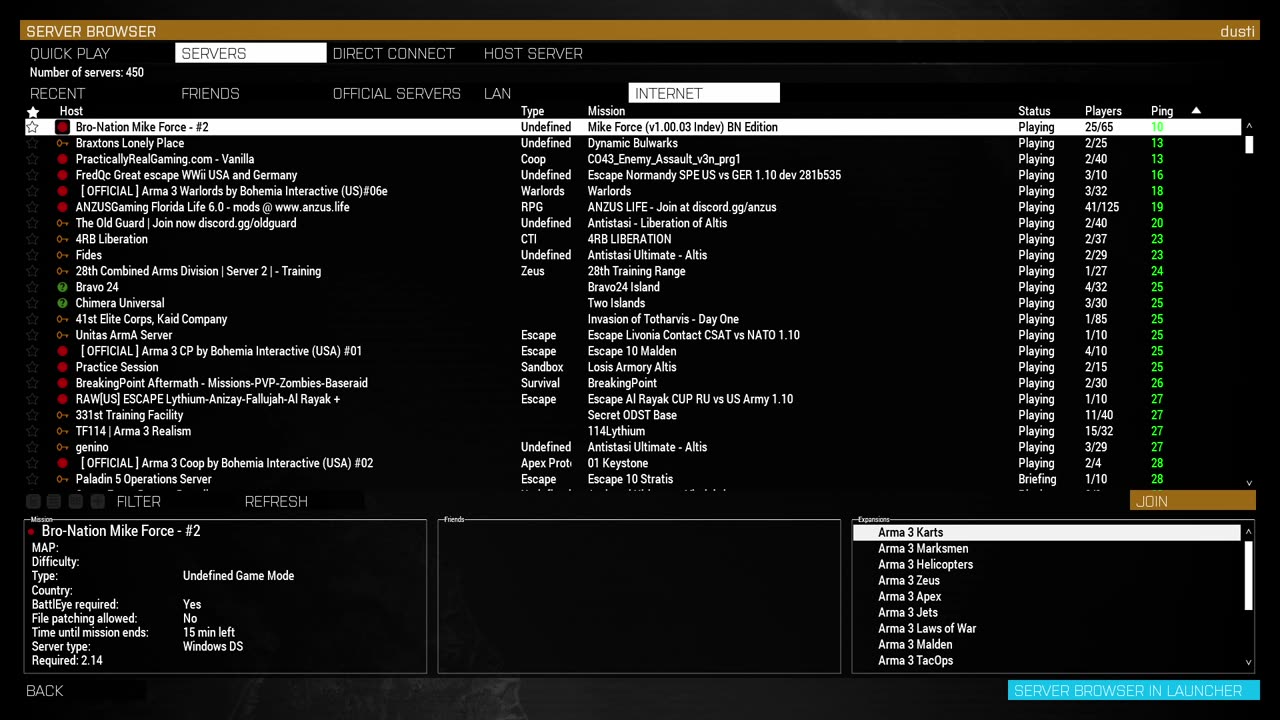Viewport: 1280px width, 720px height.
Task: Select Arma 3 Karts in Expansions list
Action: [x=1046, y=533]
